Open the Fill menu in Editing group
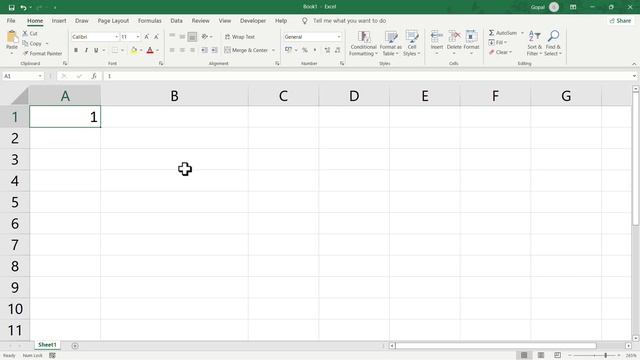Image resolution: width=640 pixels, height=360 pixels. [x=498, y=42]
